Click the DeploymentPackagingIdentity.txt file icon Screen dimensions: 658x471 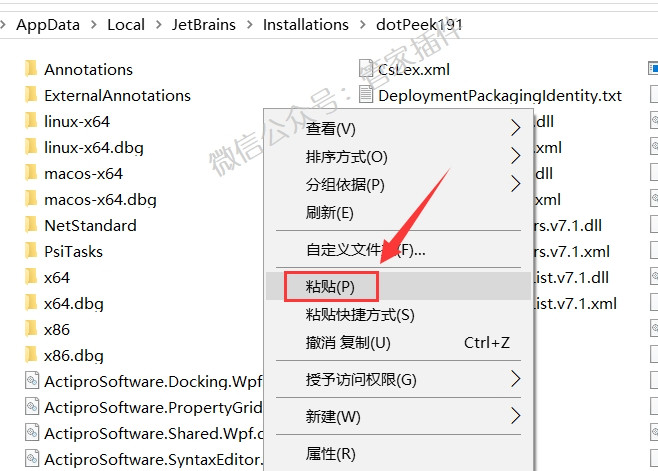(366, 95)
